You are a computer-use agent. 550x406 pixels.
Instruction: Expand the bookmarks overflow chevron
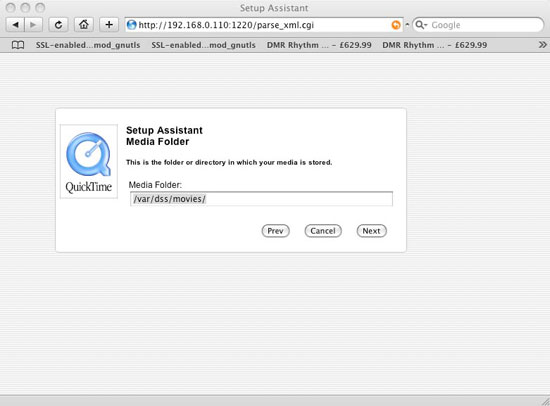542,45
